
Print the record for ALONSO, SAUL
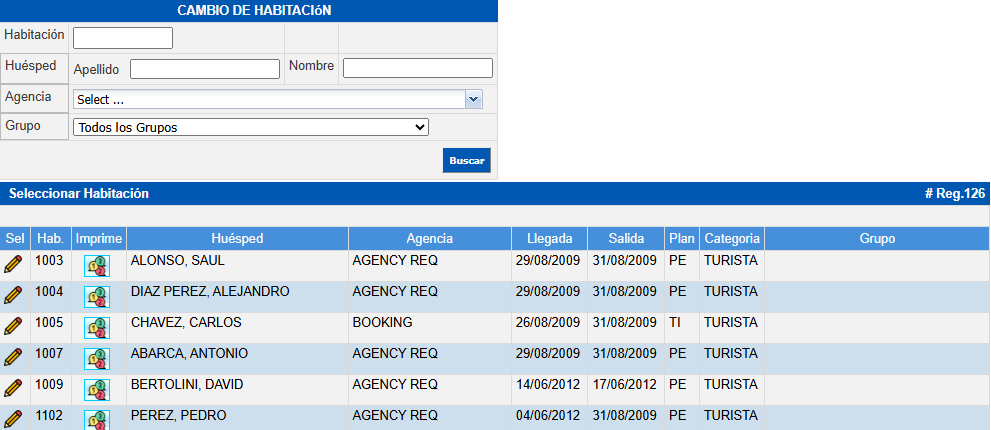97,266
